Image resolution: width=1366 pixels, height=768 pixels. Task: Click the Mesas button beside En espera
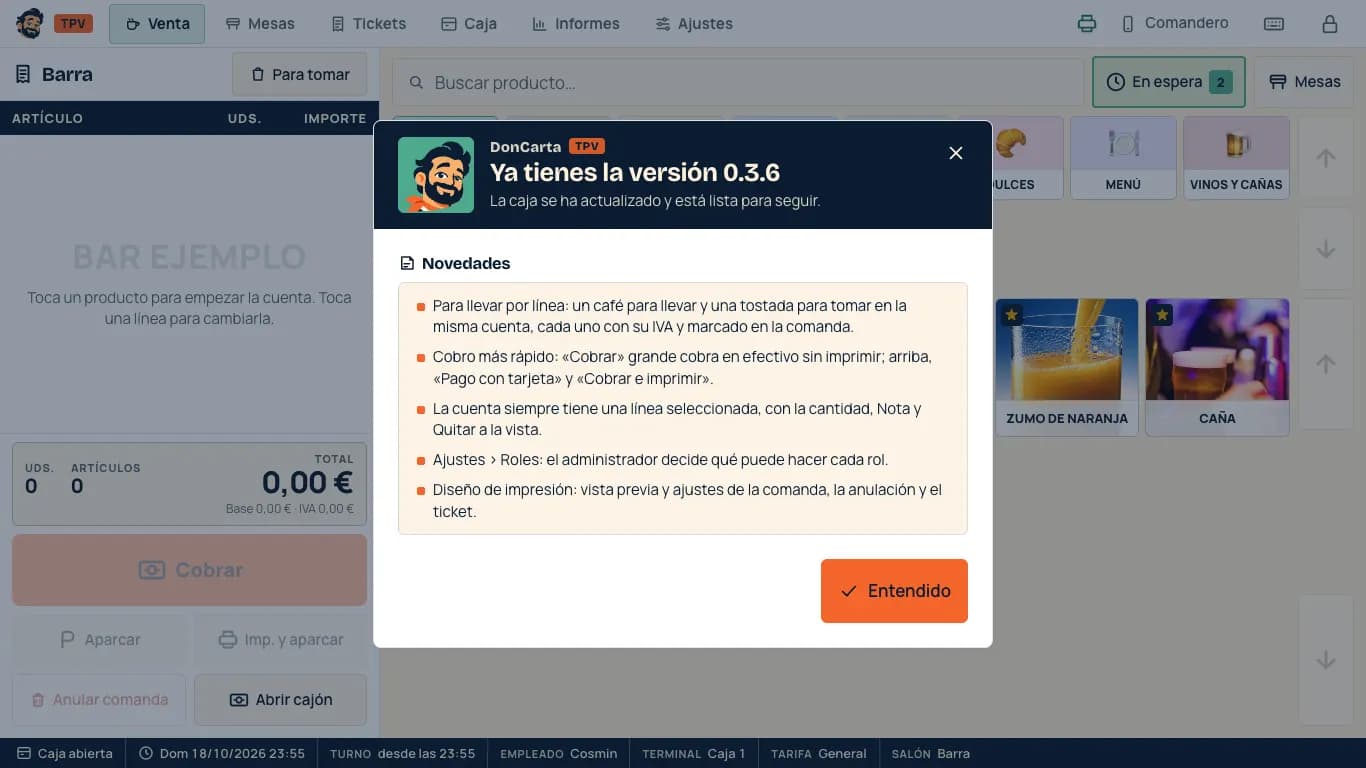1305,82
